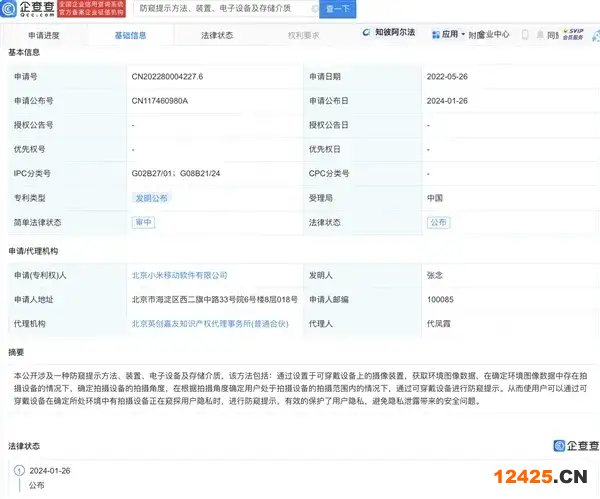Open the 权利要求 tab
This screenshot has height=499, width=600.
[x=303, y=36]
